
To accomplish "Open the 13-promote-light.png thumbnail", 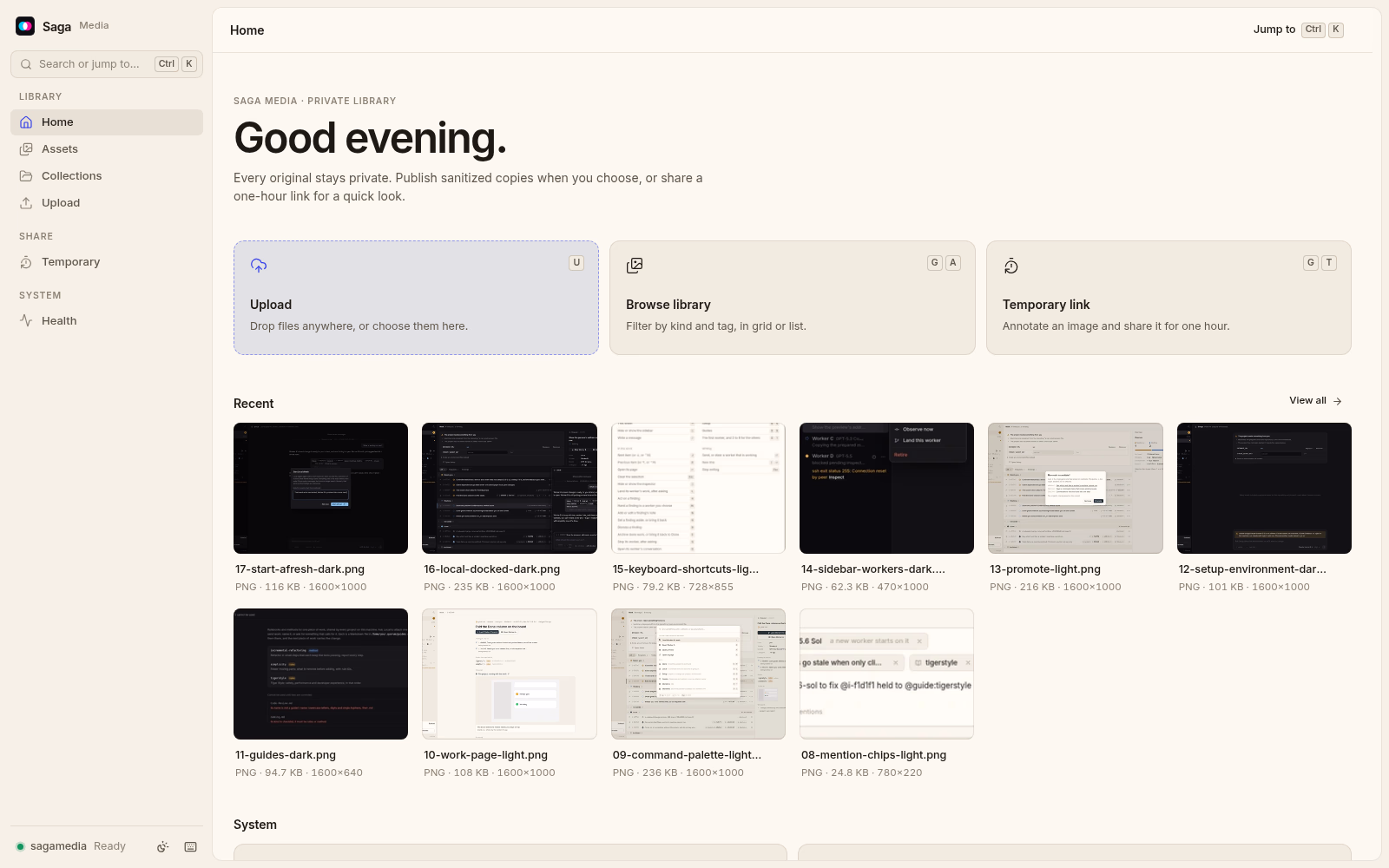I will 1076,488.
